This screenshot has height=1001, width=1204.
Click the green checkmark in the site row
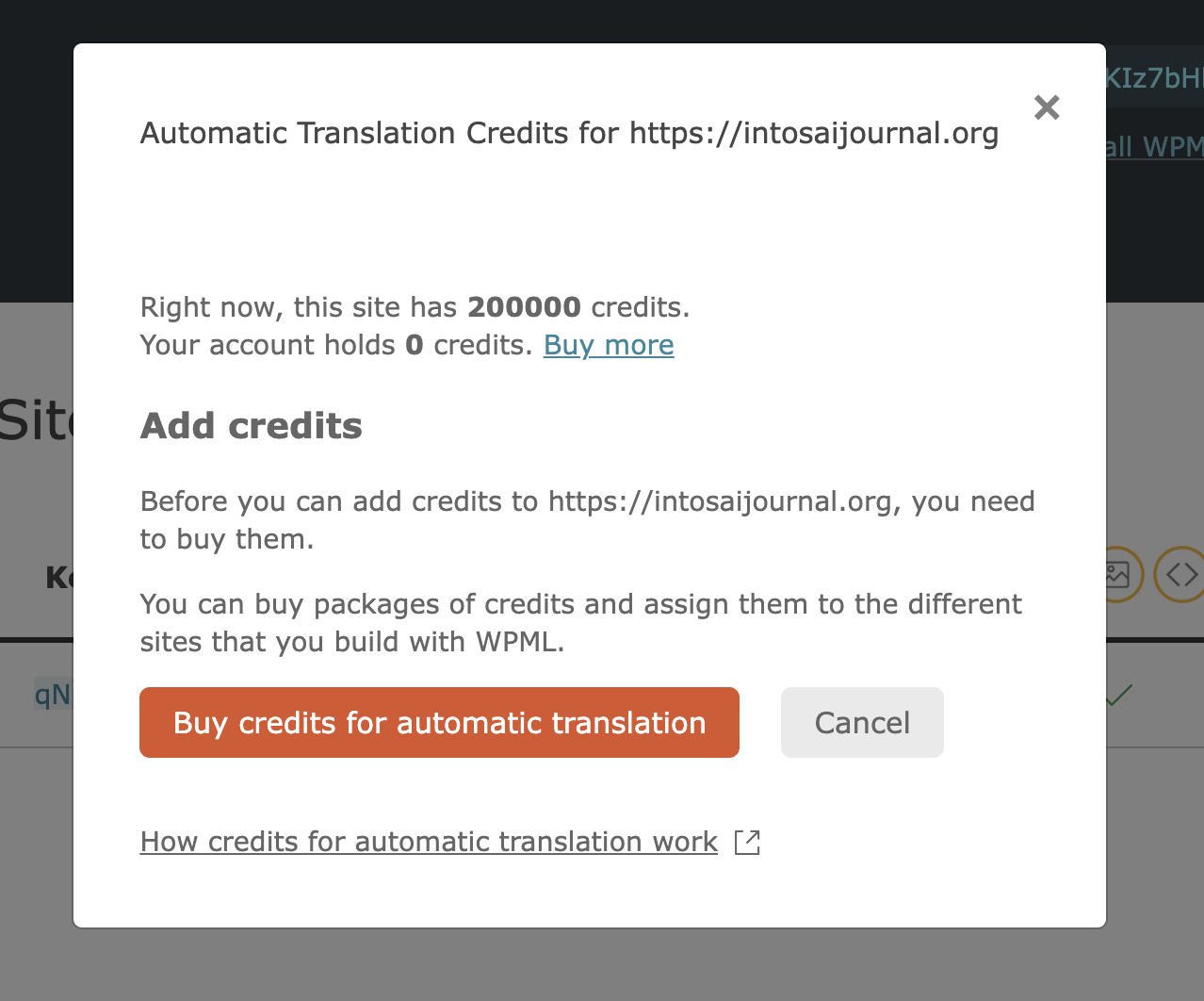click(x=1118, y=696)
